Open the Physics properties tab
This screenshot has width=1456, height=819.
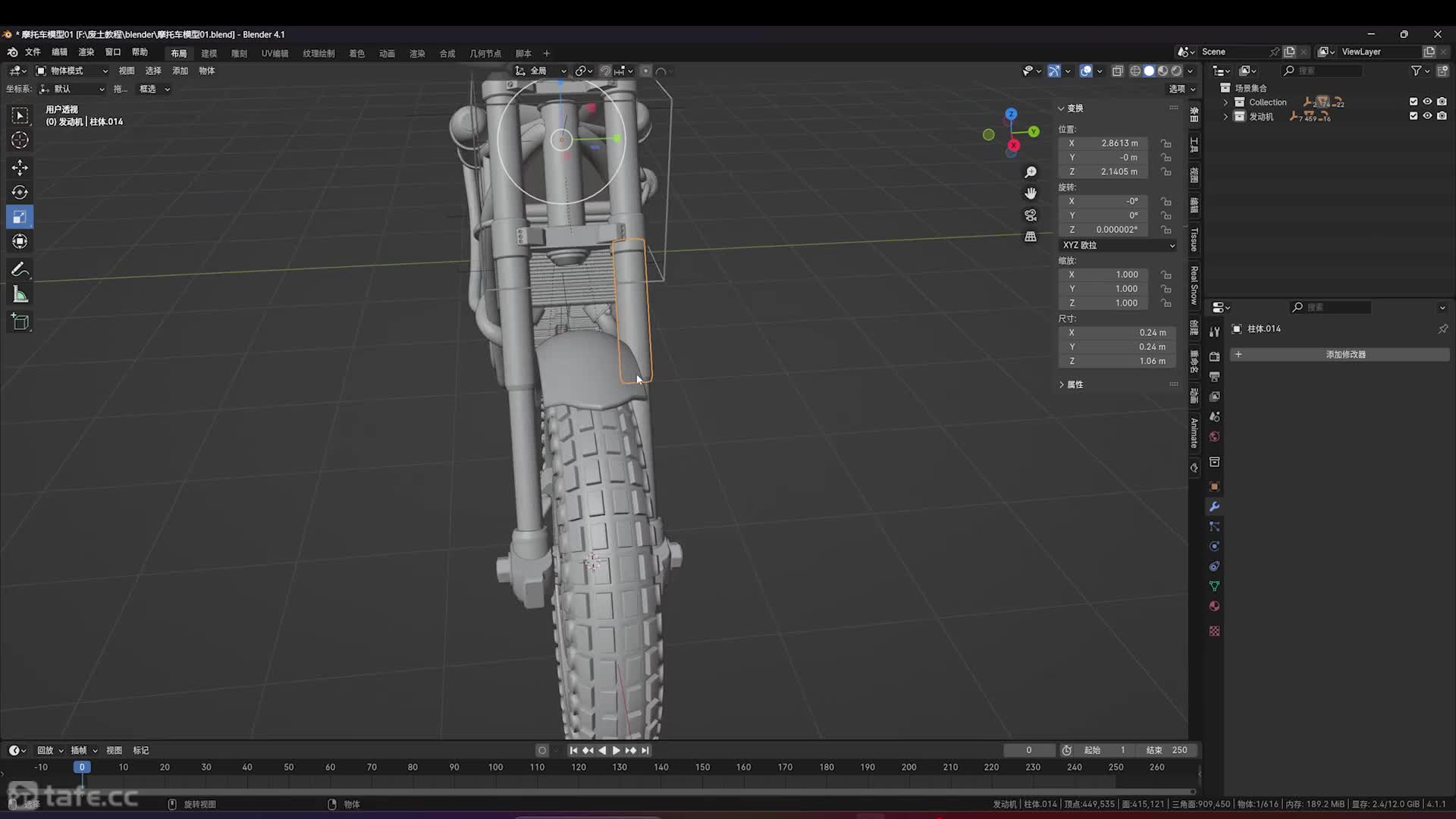1214,546
